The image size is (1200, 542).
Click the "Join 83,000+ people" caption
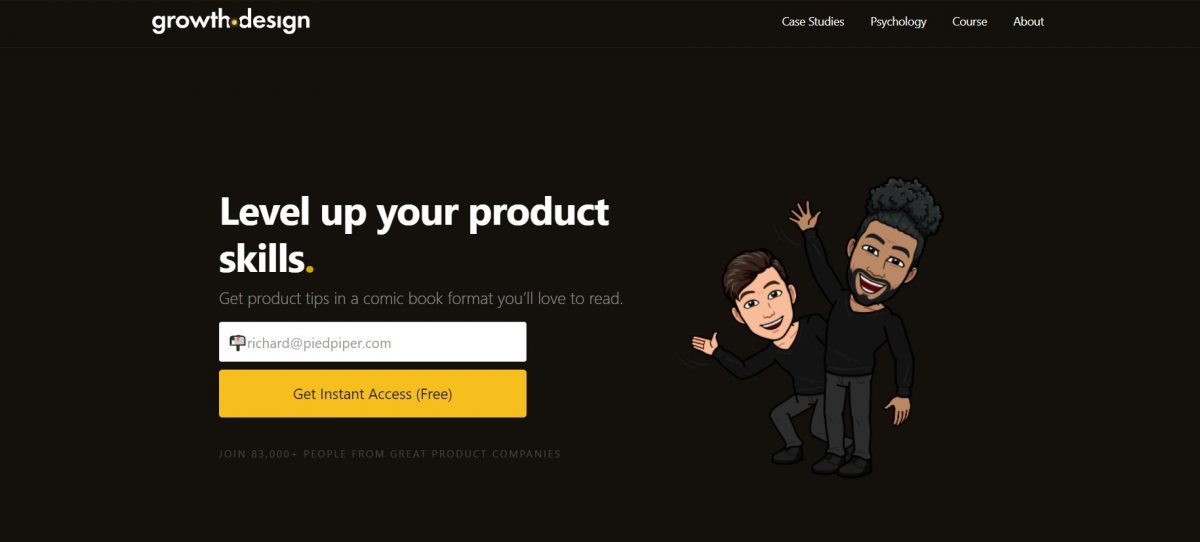[390, 454]
